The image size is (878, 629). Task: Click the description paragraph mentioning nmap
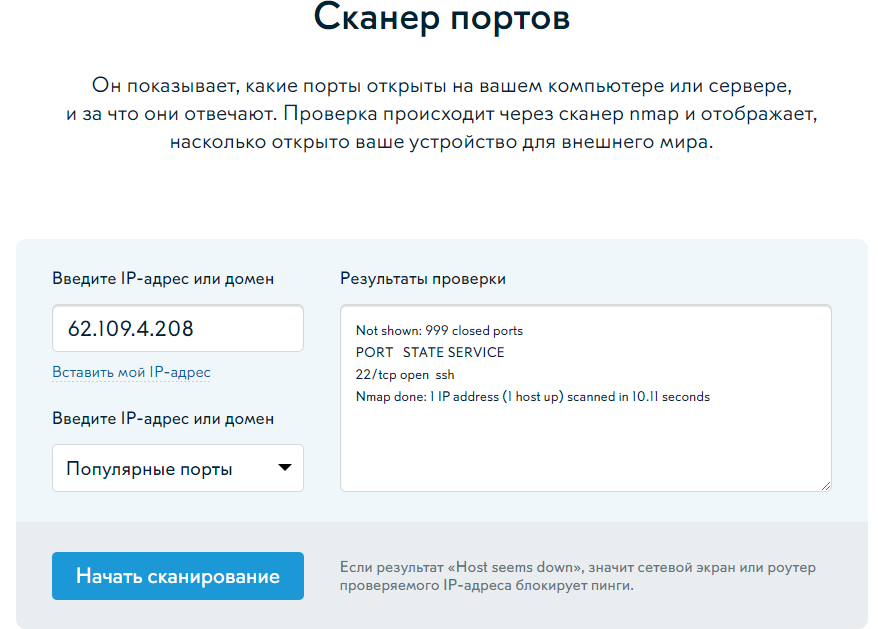point(441,114)
